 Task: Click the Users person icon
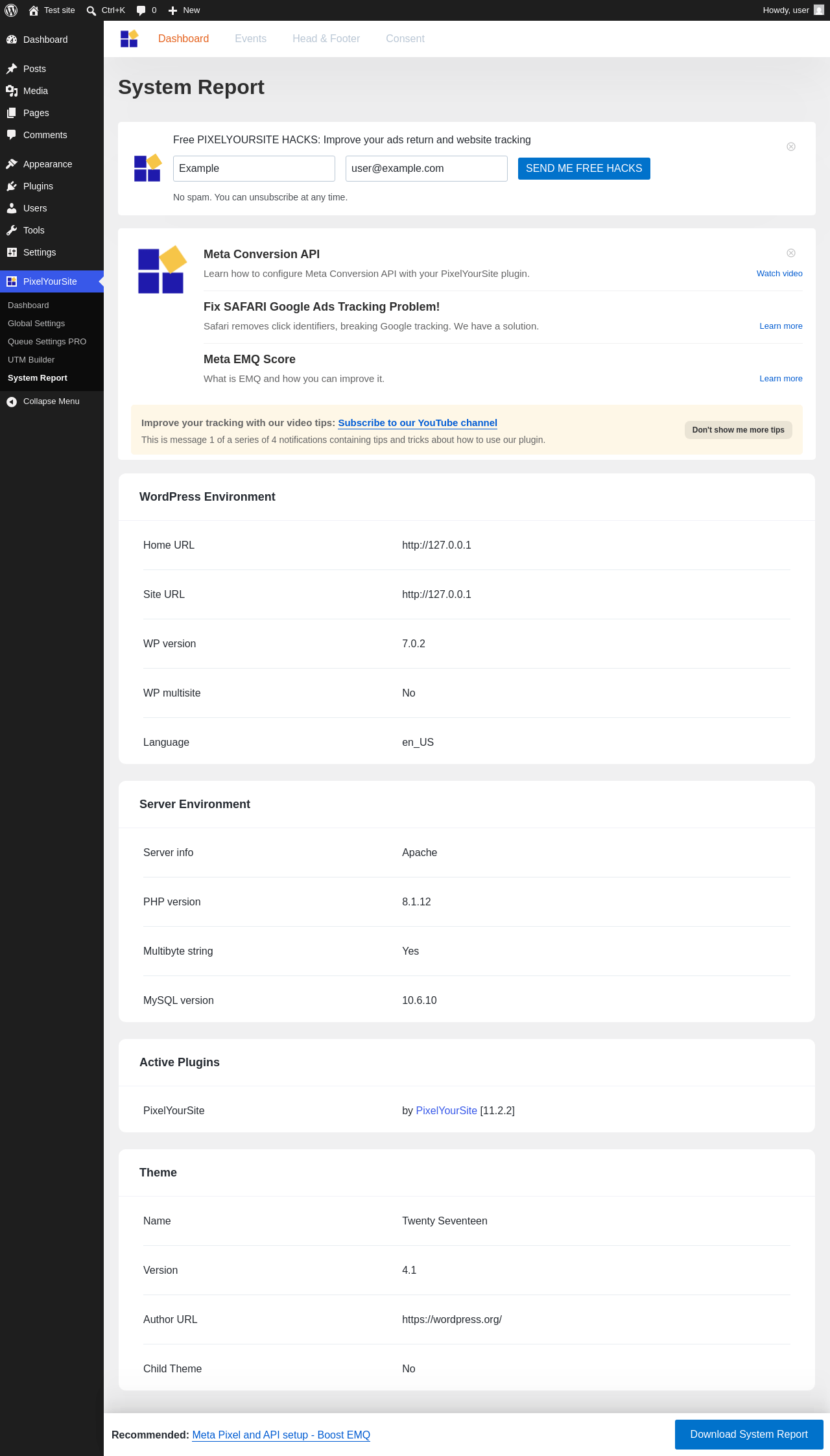(x=12, y=208)
